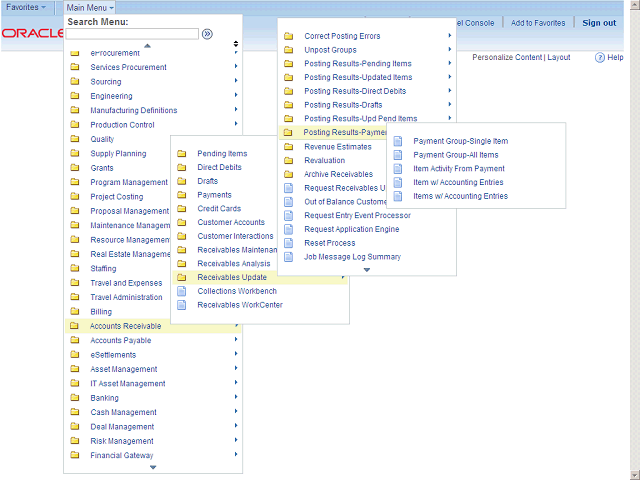This screenshot has width=640, height=480.
Task: Open the Engineering menu item
Action: (x=111, y=96)
